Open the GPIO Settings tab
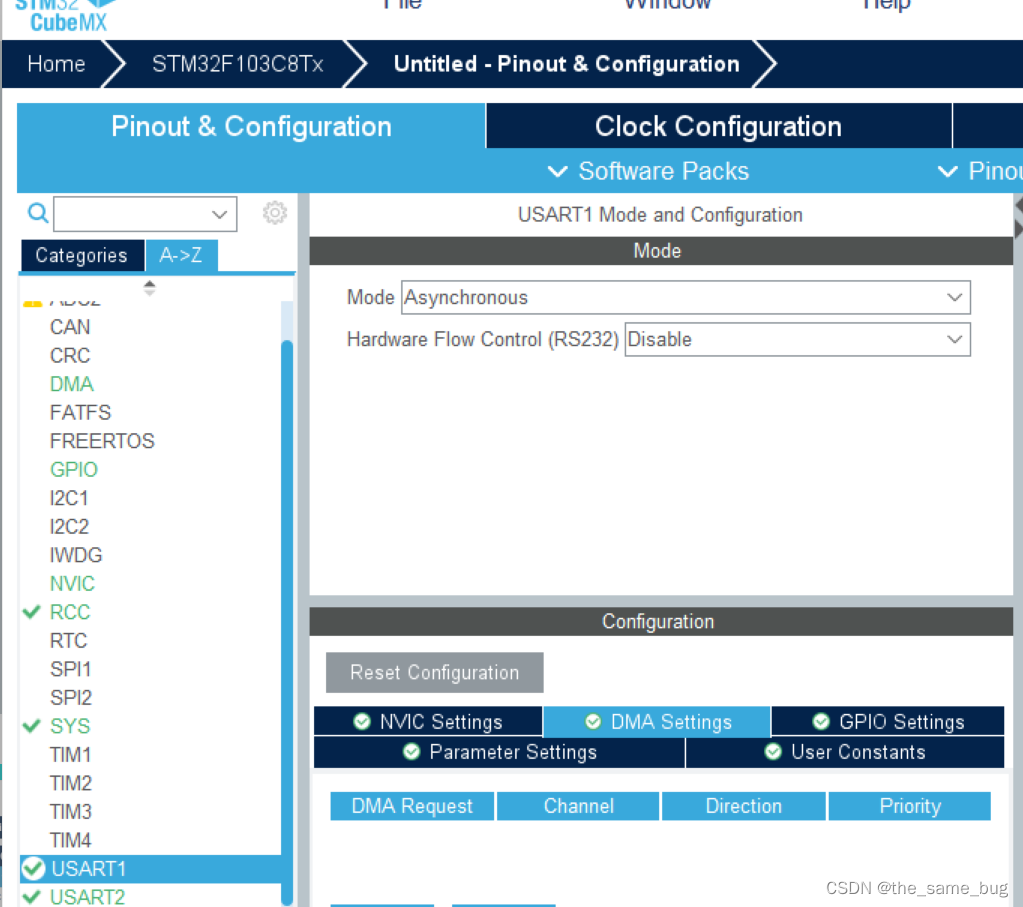The width and height of the screenshot is (1023, 907). click(x=888, y=722)
